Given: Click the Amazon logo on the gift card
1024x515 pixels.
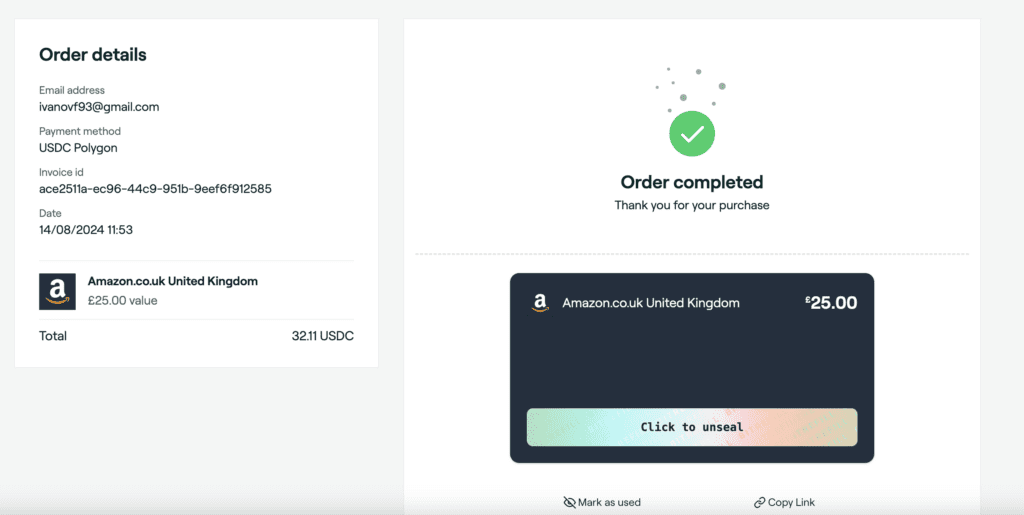Looking at the screenshot, I should pos(539,303).
